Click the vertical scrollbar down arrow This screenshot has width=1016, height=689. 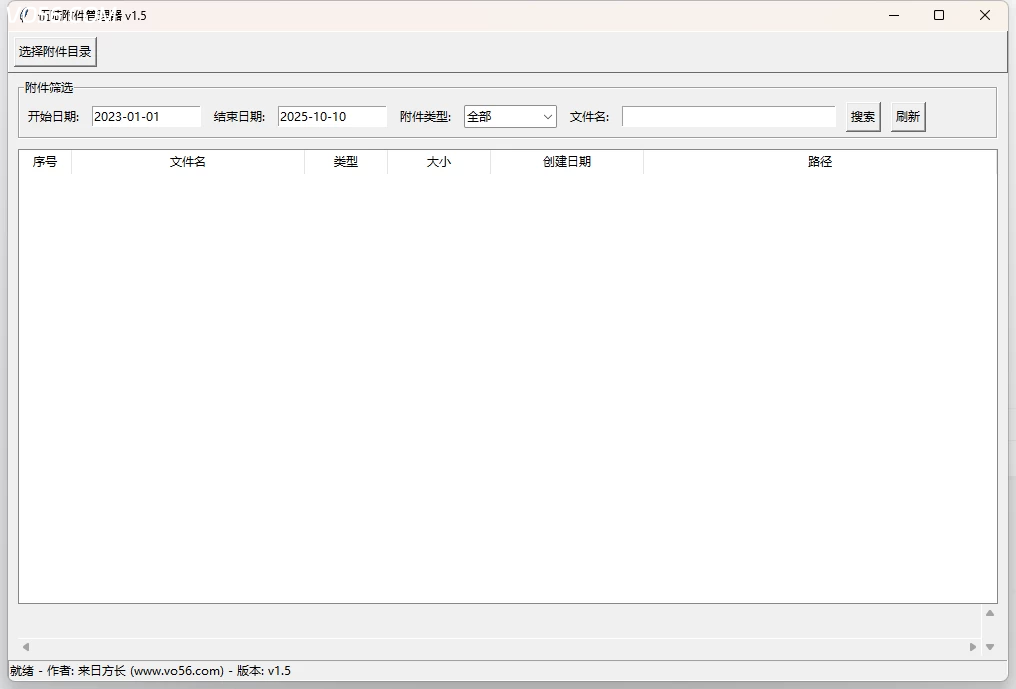pos(990,647)
